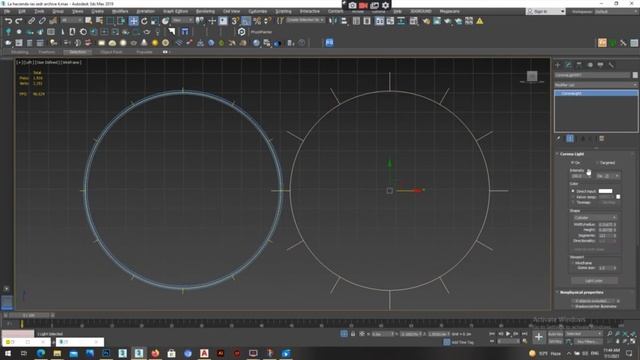640x360 pixels.
Task: Click Pin Stack icon below modifier stack
Action: (558, 139)
